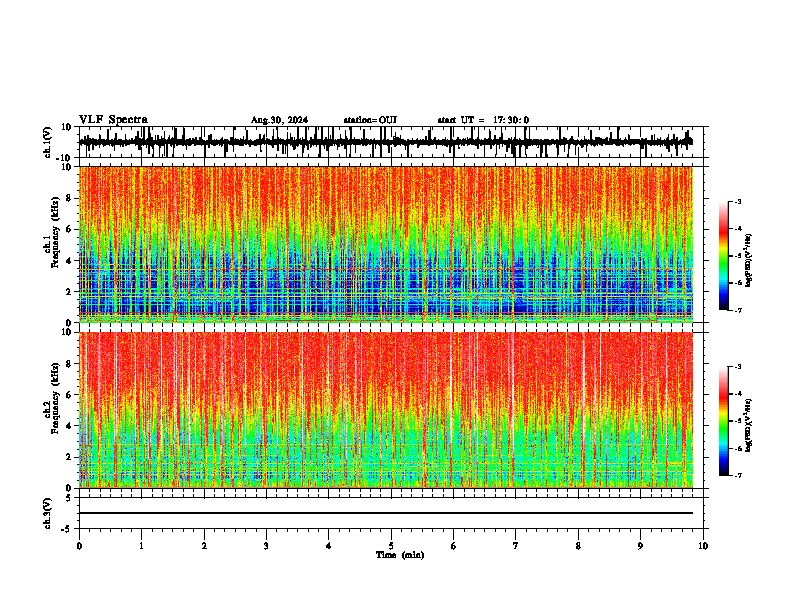Click the ch.1 colorbar '-3' tick label
This screenshot has width=792, height=612.
[x=737, y=201]
